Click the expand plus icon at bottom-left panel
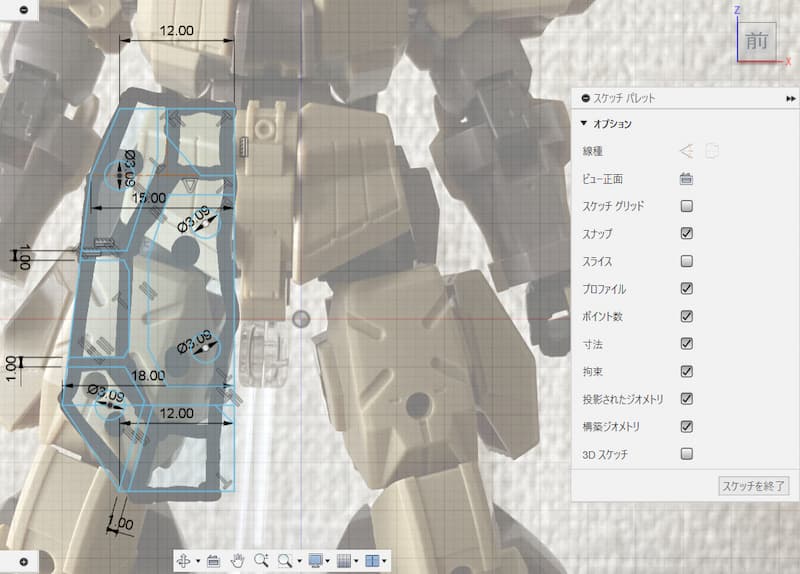The image size is (800, 574). tap(23, 562)
